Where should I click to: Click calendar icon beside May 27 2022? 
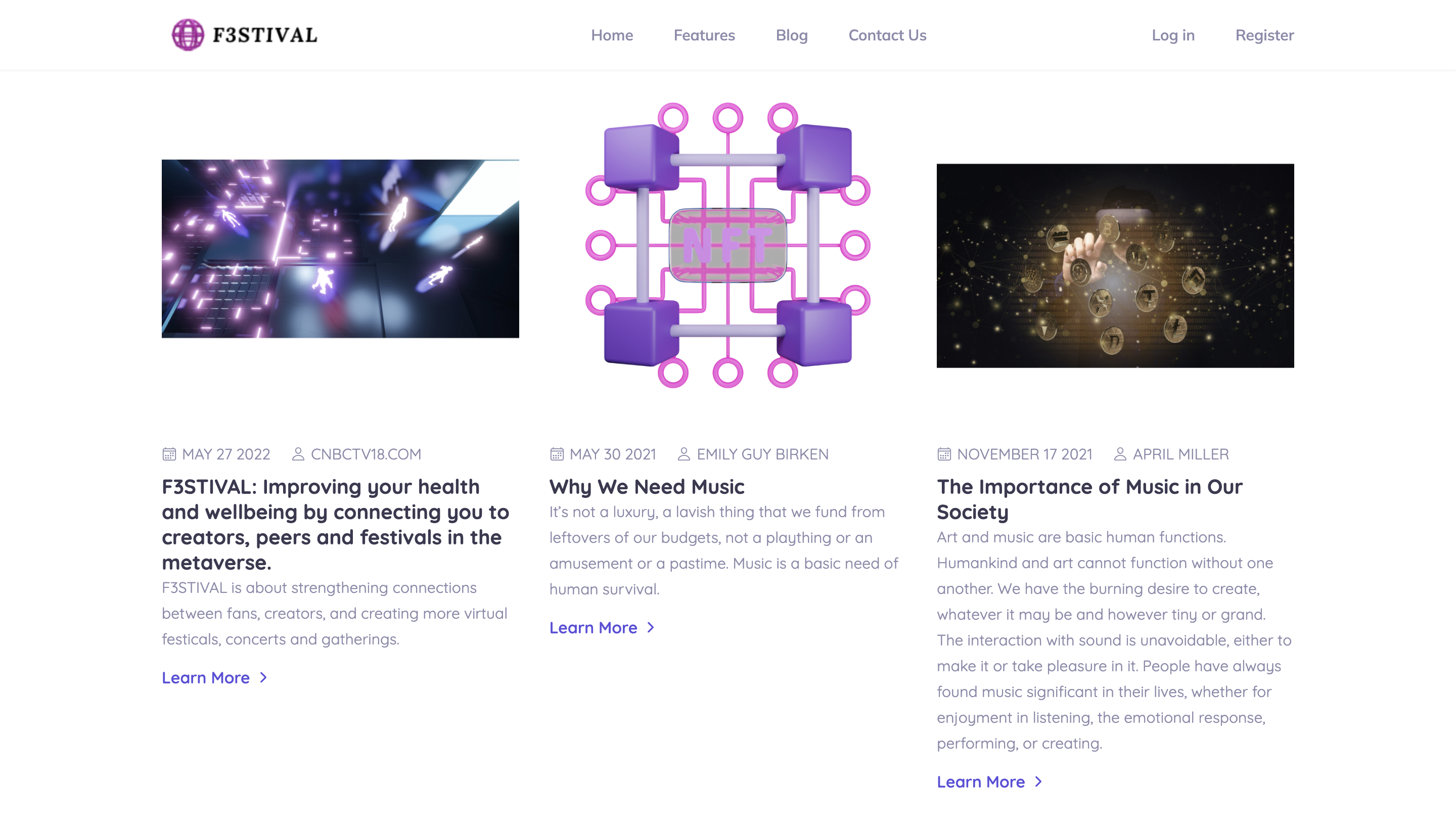pyautogui.click(x=169, y=454)
